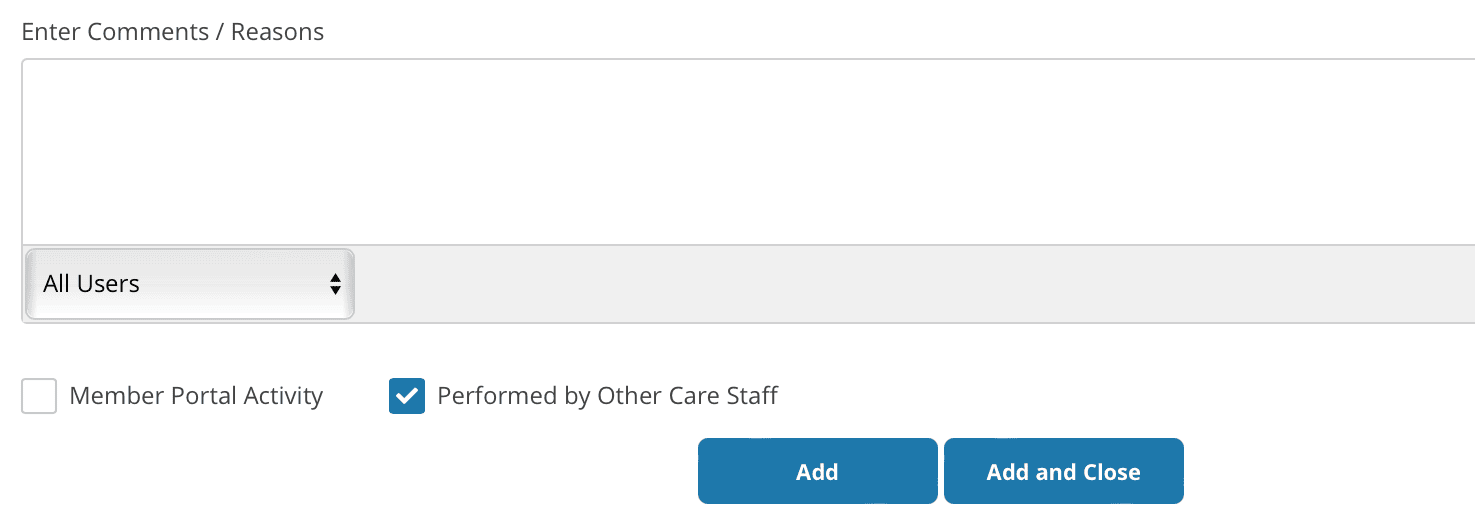Open the All Users dropdown
The height and width of the screenshot is (517, 1475).
[189, 284]
